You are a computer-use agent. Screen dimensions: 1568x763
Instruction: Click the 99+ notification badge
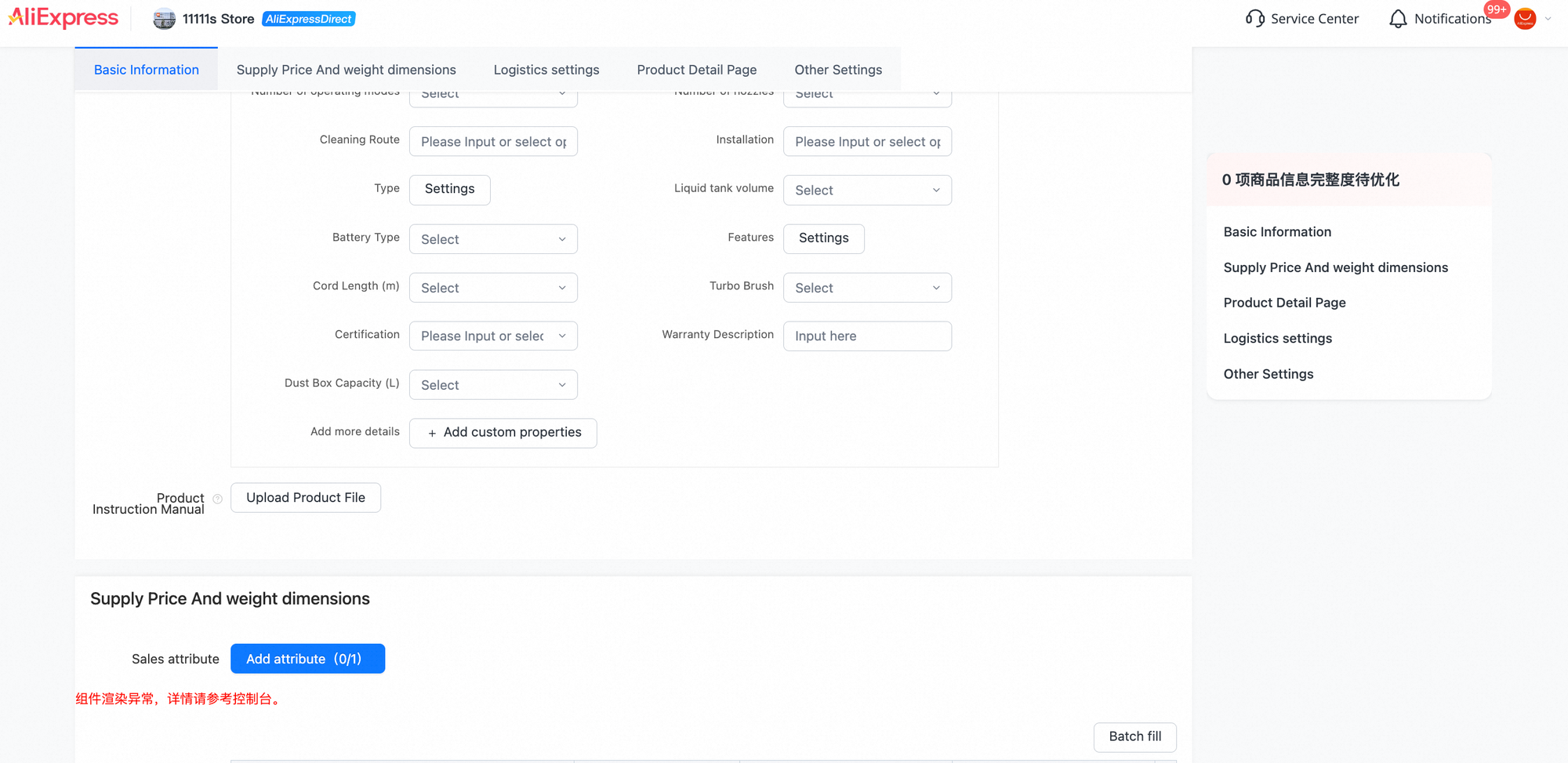tap(1497, 9)
